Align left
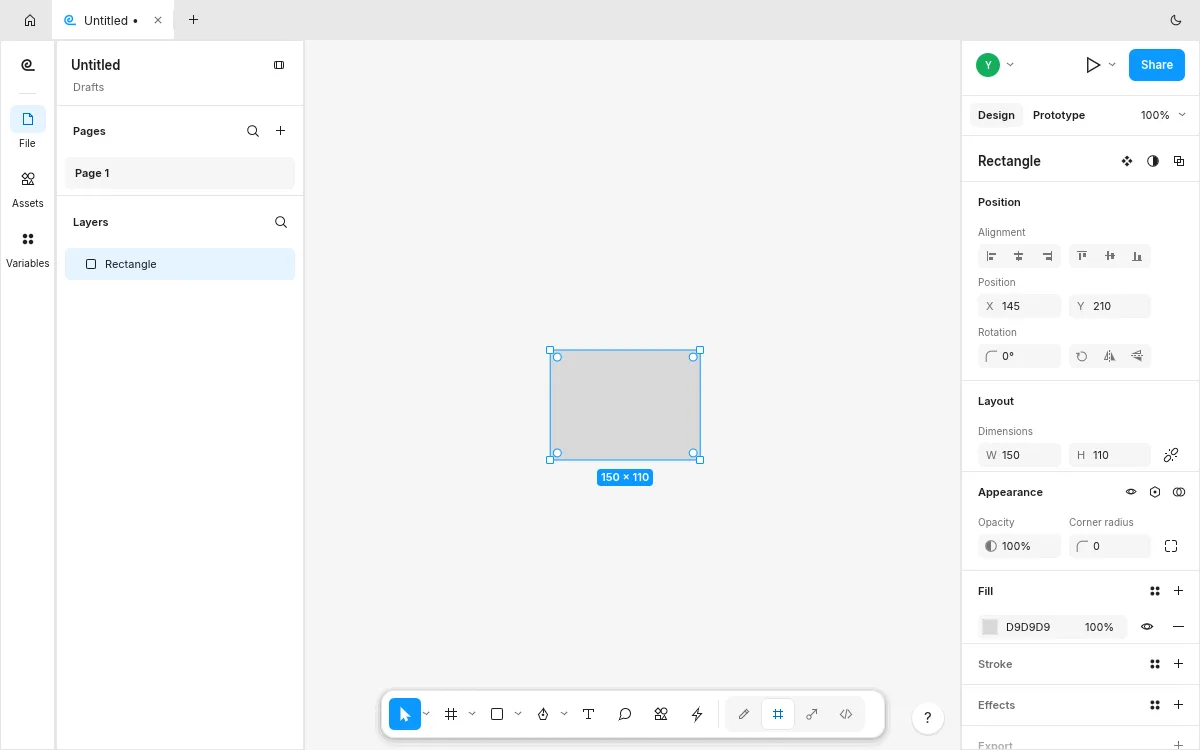Image resolution: width=1200 pixels, height=750 pixels. click(x=992, y=256)
